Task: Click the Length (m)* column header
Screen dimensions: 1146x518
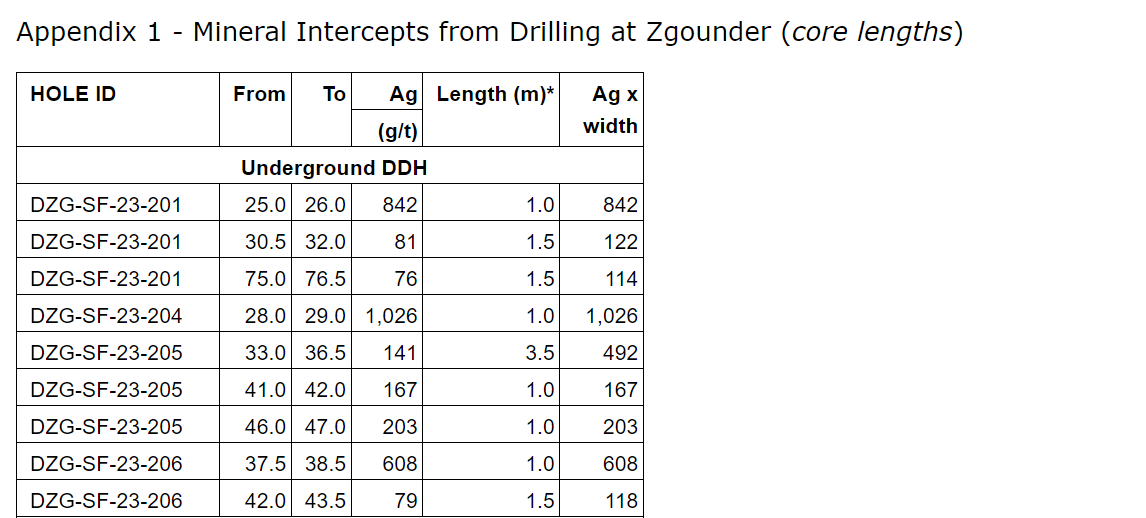Action: click(495, 95)
